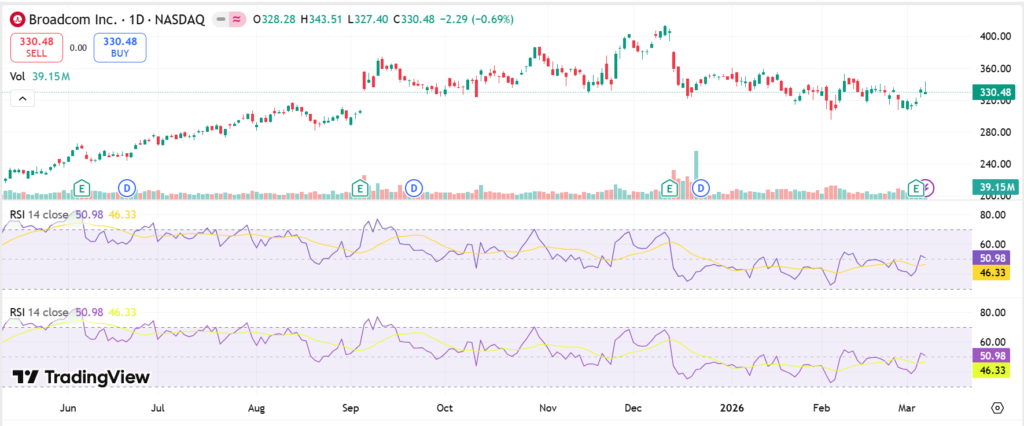Select the Vol 39.15M indicator legend
1024x426 pixels.
tap(40, 76)
